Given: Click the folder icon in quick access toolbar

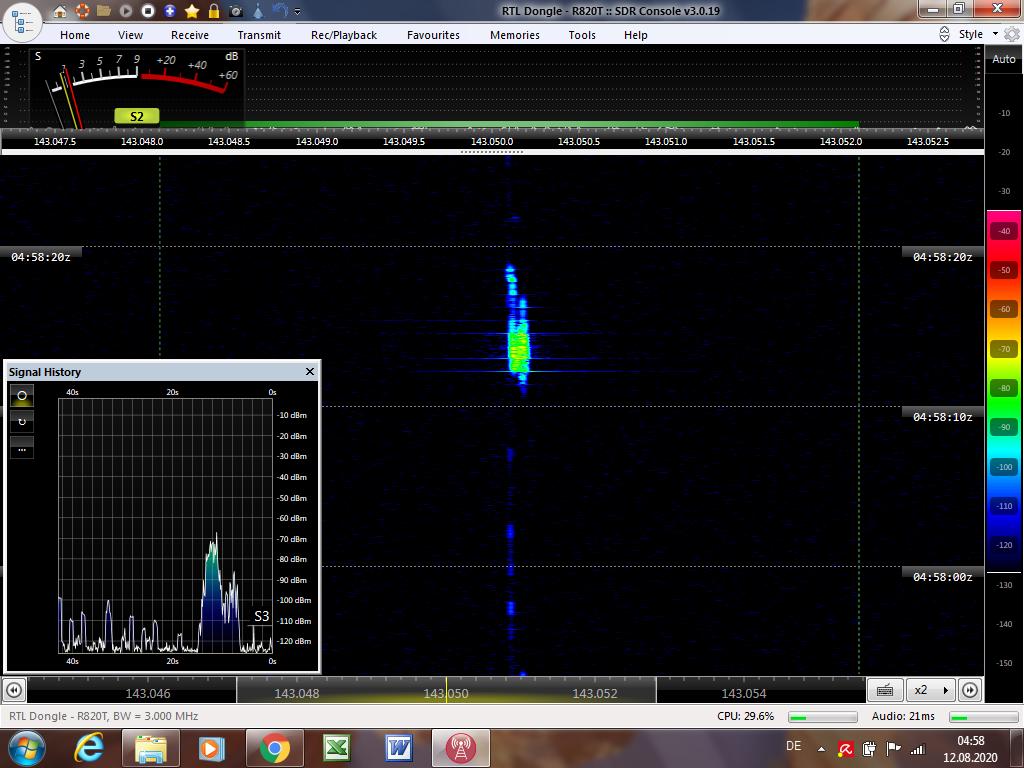Looking at the screenshot, I should point(104,10).
